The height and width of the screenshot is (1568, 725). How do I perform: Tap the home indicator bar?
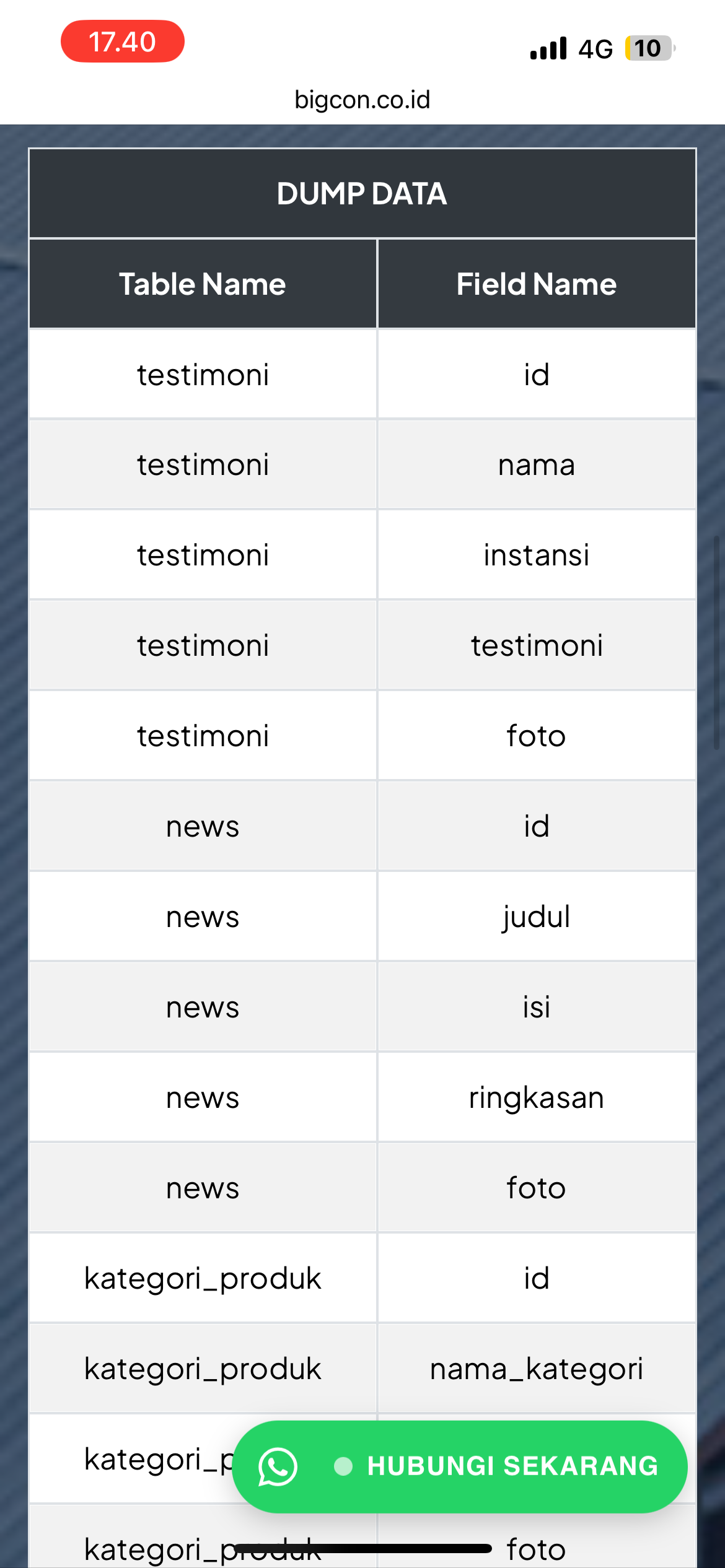point(362,1549)
